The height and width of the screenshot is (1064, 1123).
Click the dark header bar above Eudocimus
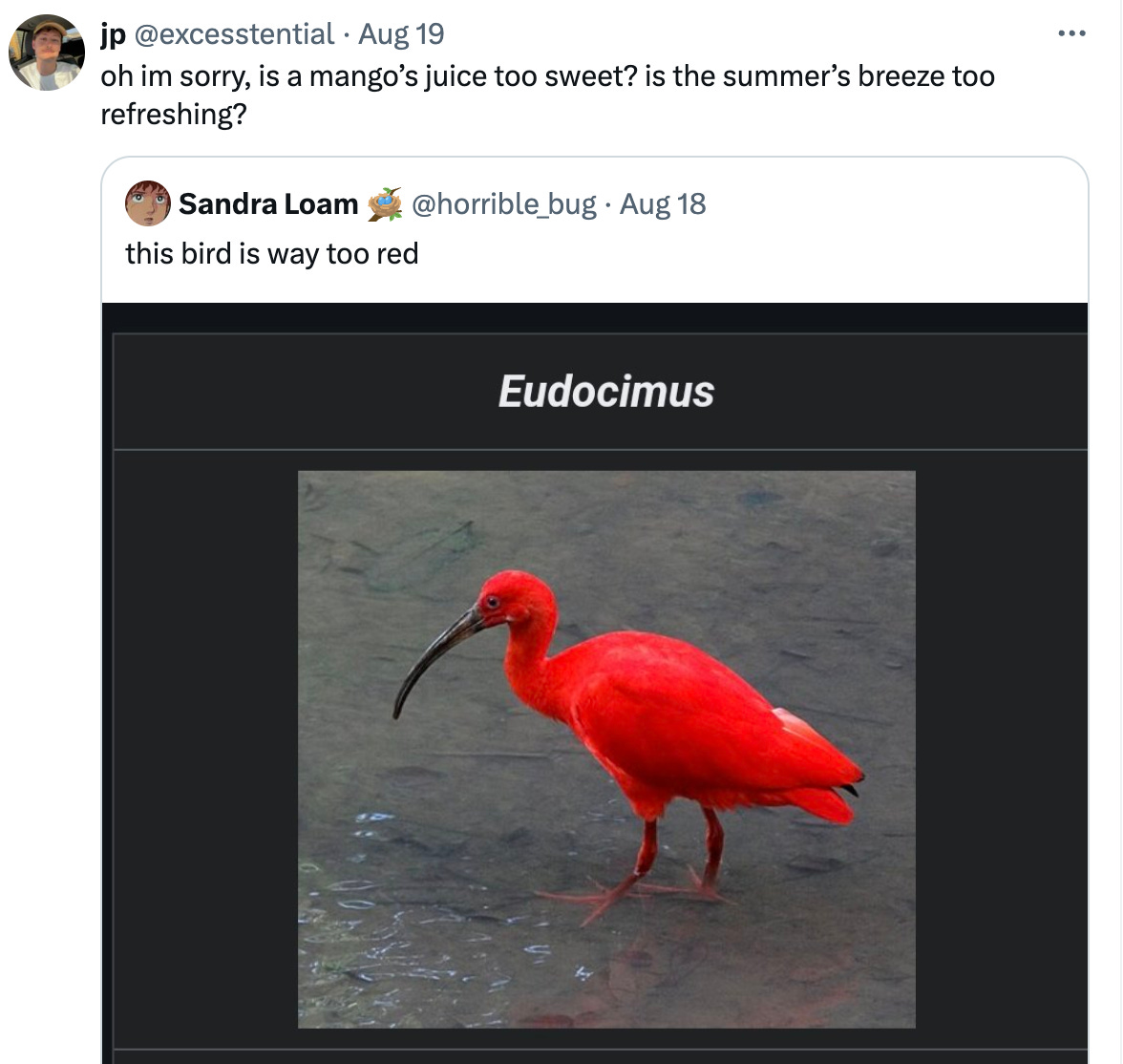point(595,317)
